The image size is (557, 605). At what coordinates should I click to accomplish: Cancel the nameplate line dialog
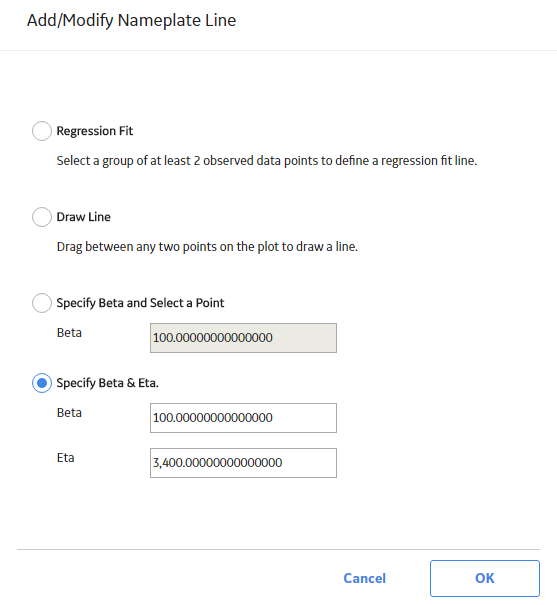tap(365, 578)
